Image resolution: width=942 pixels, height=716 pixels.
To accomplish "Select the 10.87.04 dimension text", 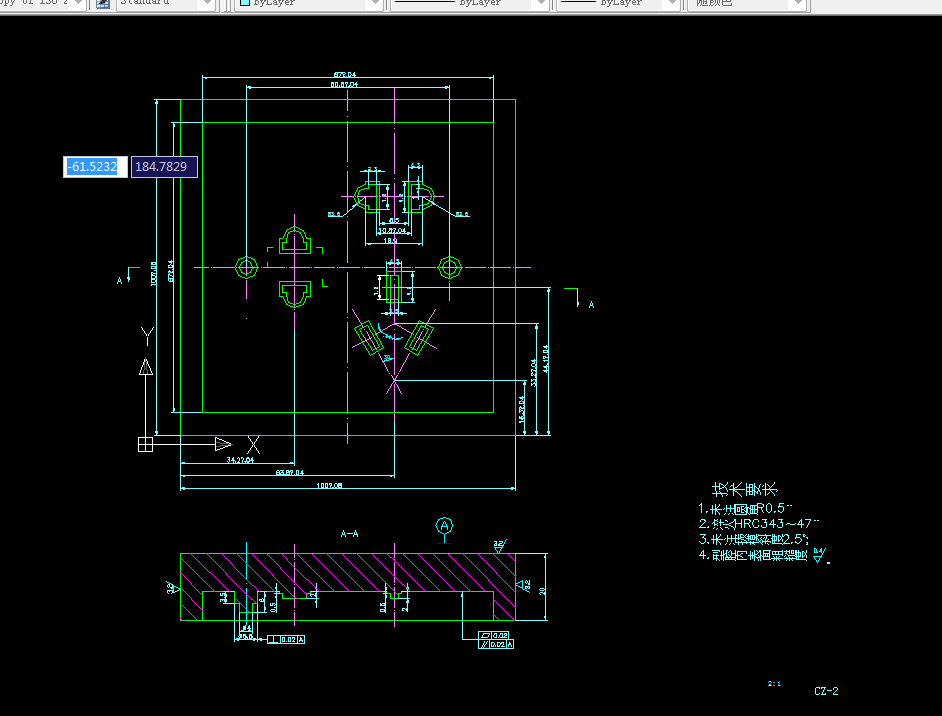I will point(392,231).
